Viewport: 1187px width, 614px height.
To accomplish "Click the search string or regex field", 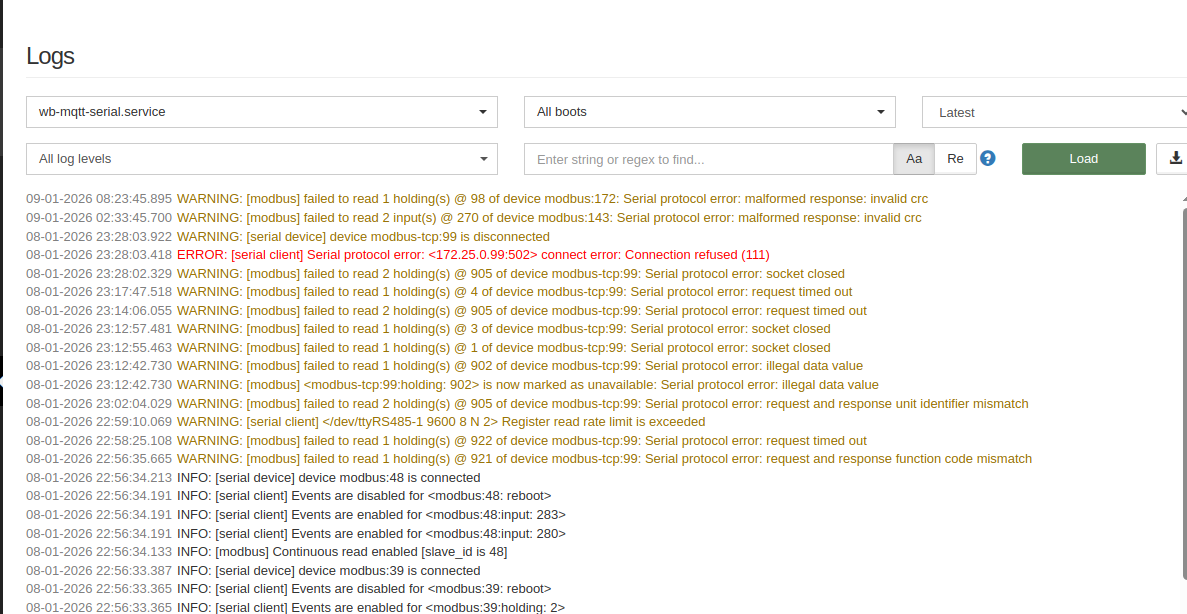I will pos(708,159).
